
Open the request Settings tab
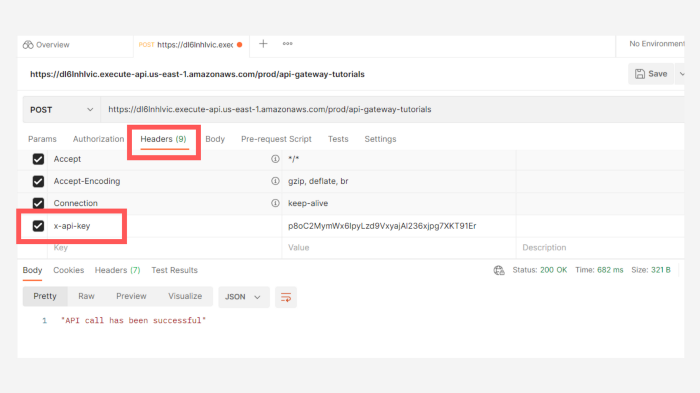[x=380, y=139]
